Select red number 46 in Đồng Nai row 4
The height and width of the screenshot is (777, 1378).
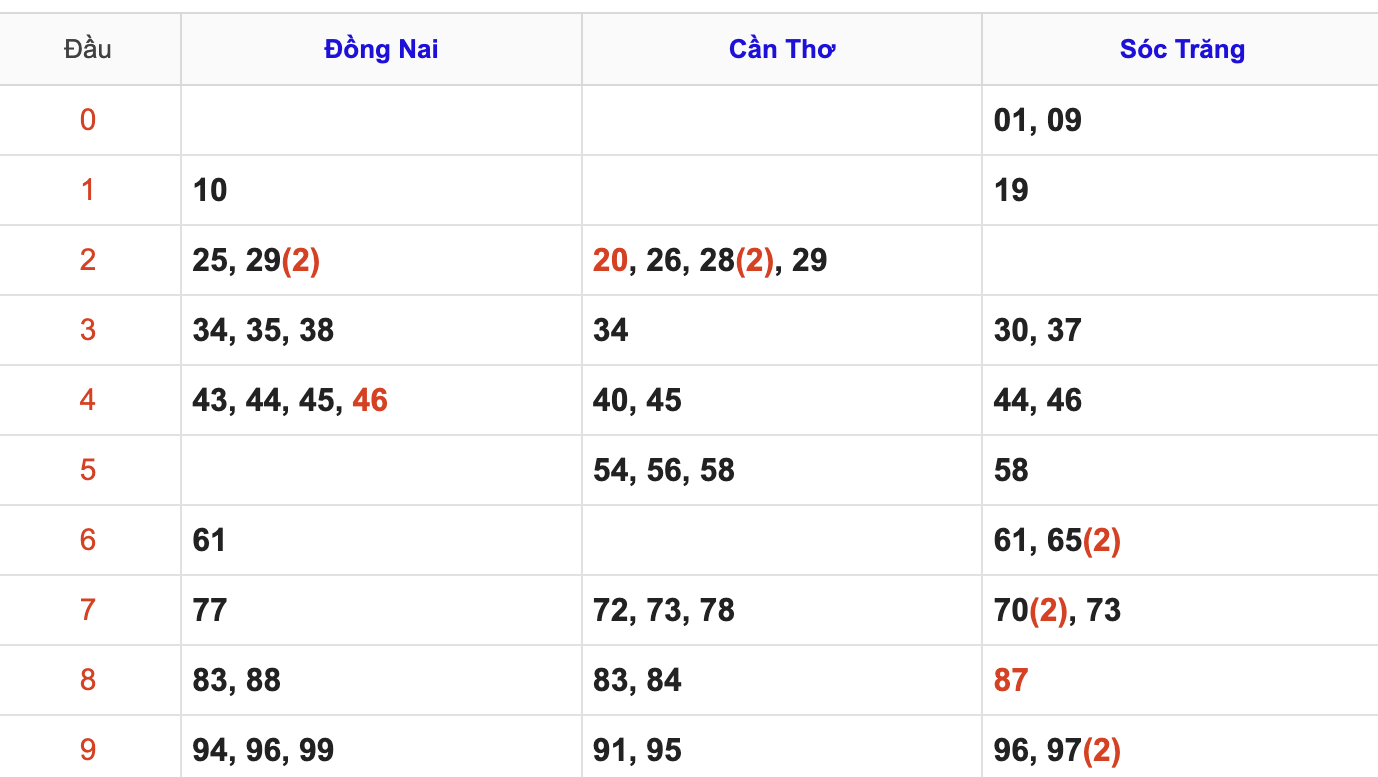pyautogui.click(x=370, y=400)
